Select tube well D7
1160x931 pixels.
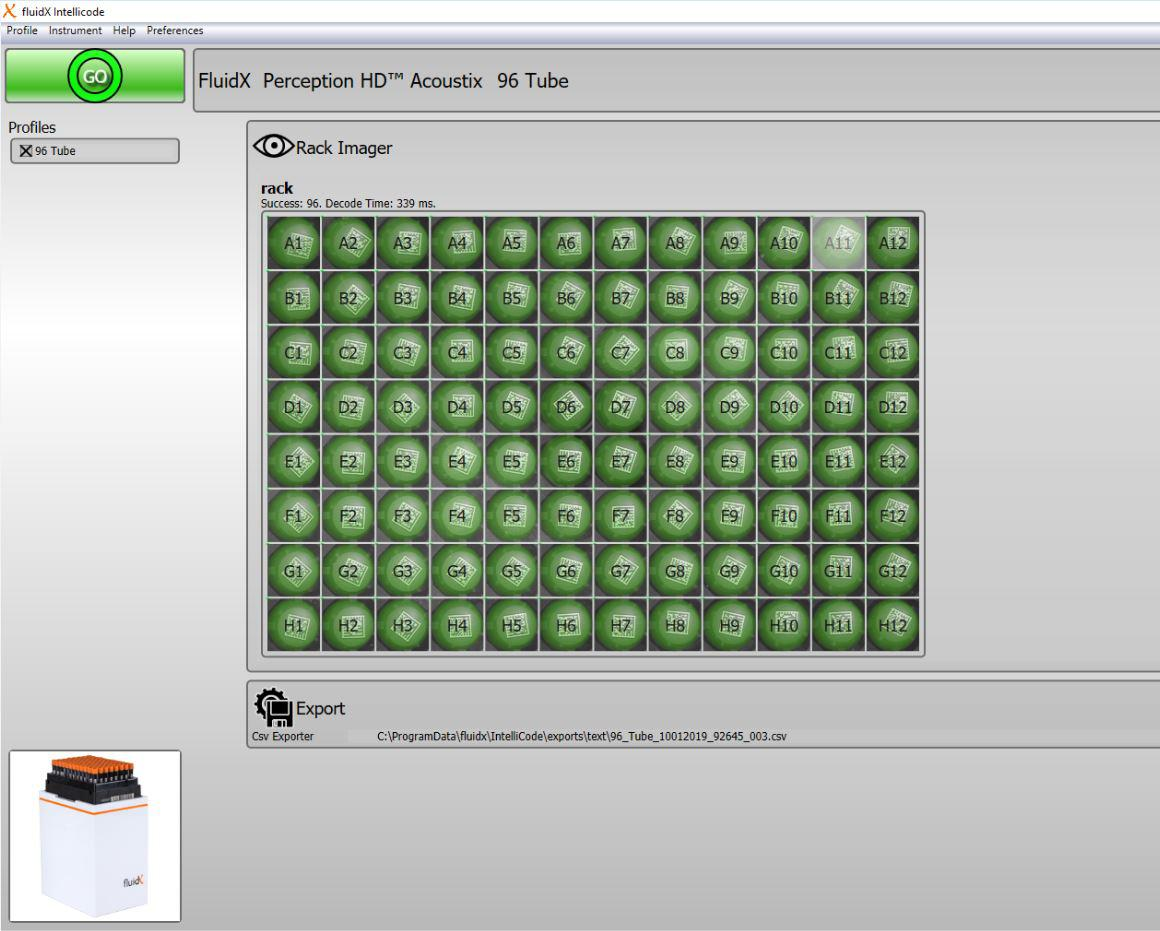620,407
